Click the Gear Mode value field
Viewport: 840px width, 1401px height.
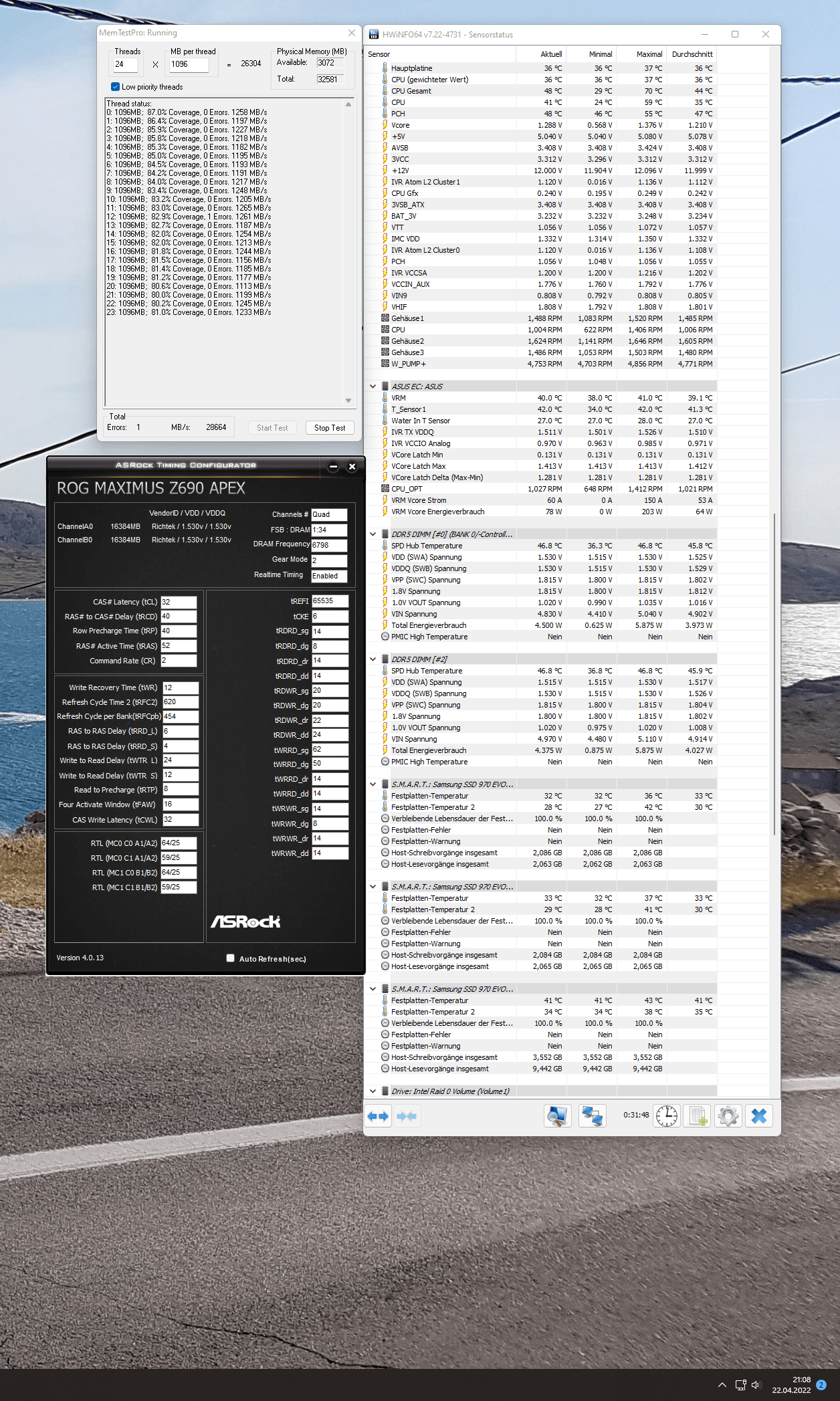click(329, 560)
